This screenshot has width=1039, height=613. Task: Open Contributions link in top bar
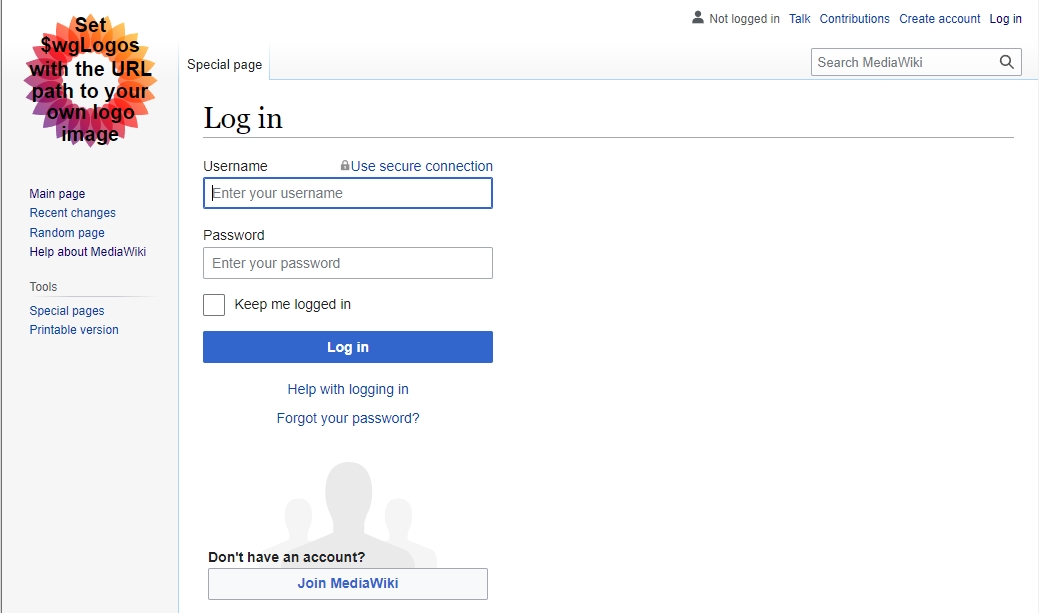(x=854, y=19)
